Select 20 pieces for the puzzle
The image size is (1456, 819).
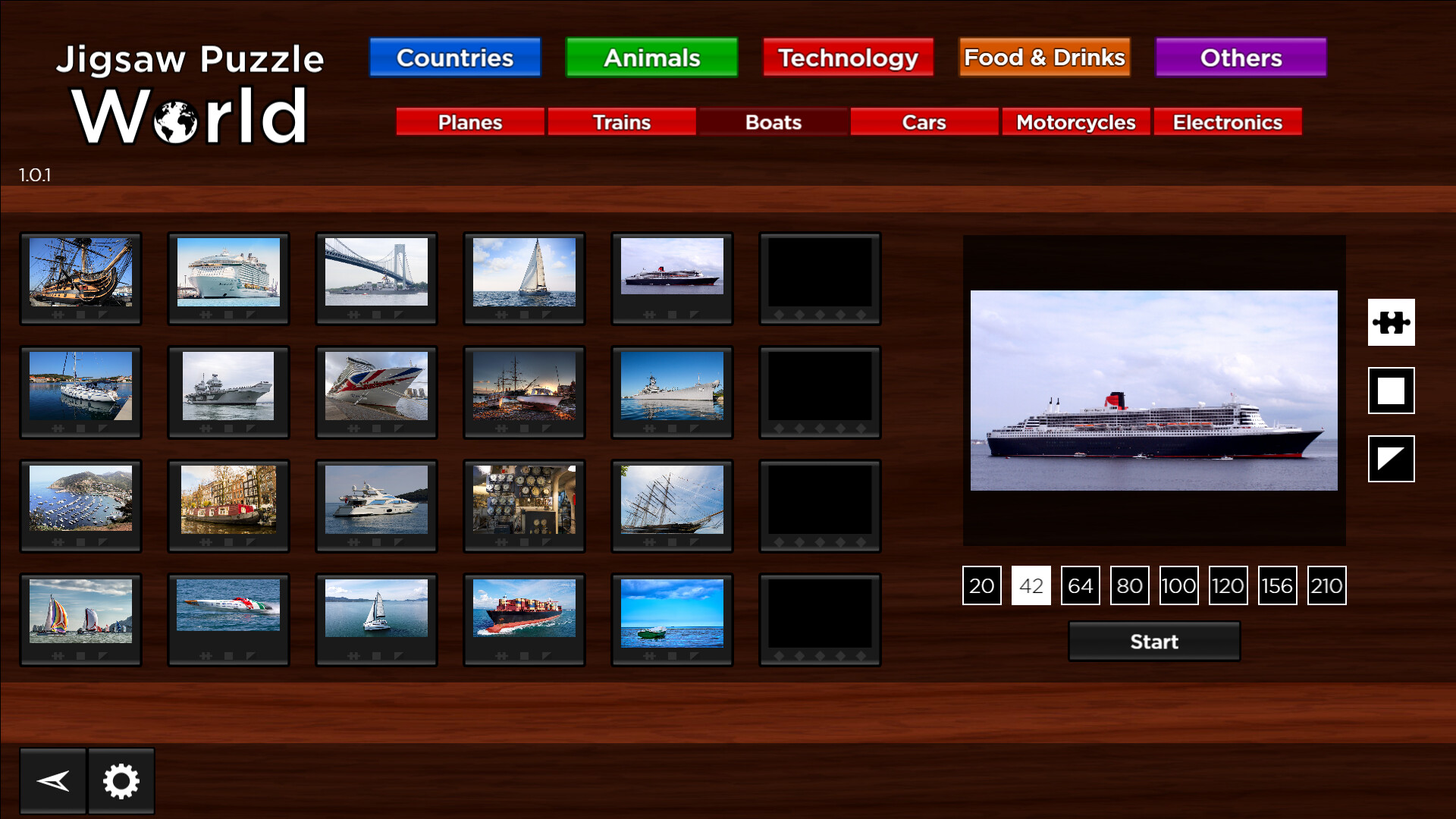pos(981,585)
